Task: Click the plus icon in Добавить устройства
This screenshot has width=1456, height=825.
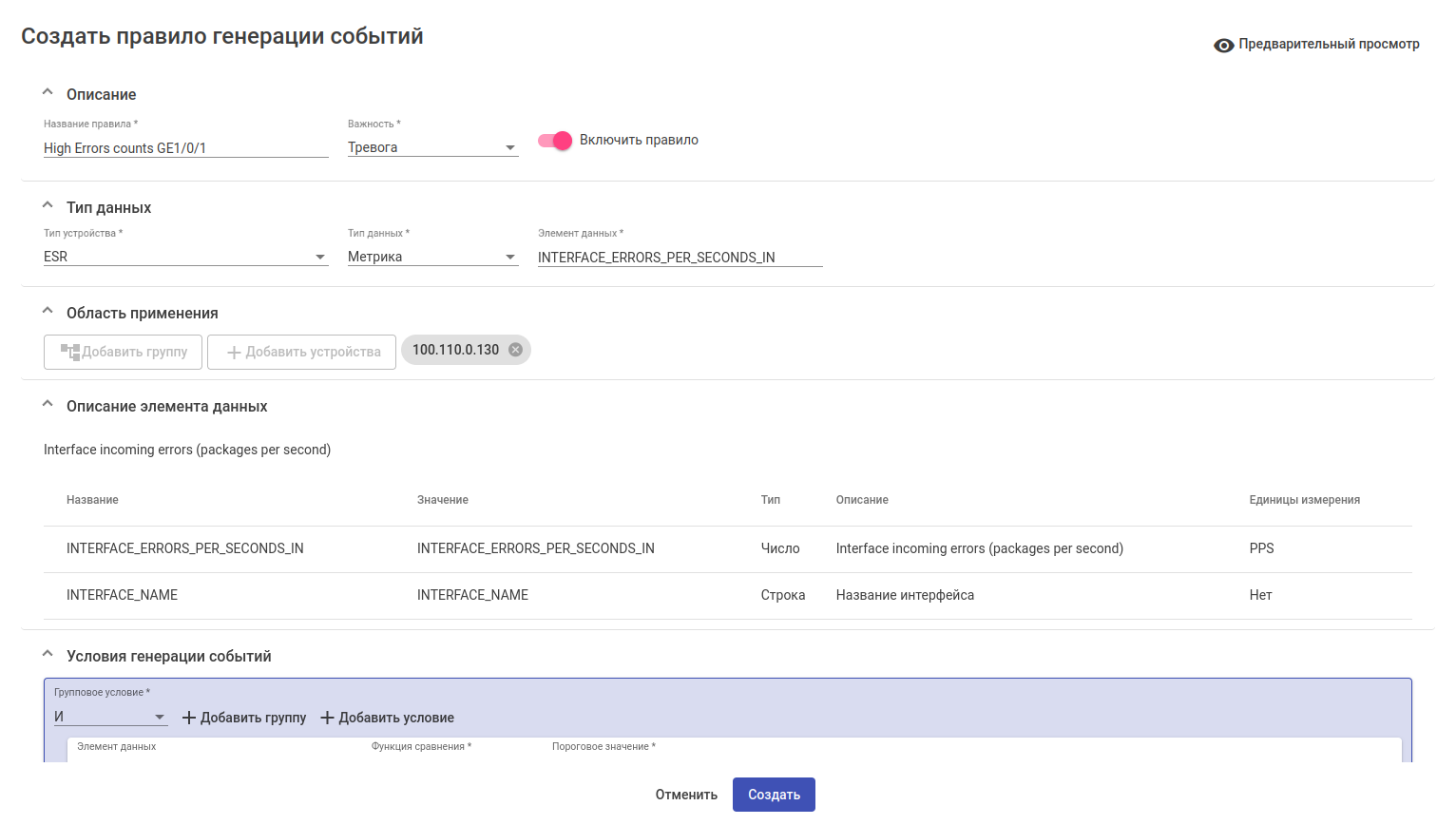Action: click(234, 353)
